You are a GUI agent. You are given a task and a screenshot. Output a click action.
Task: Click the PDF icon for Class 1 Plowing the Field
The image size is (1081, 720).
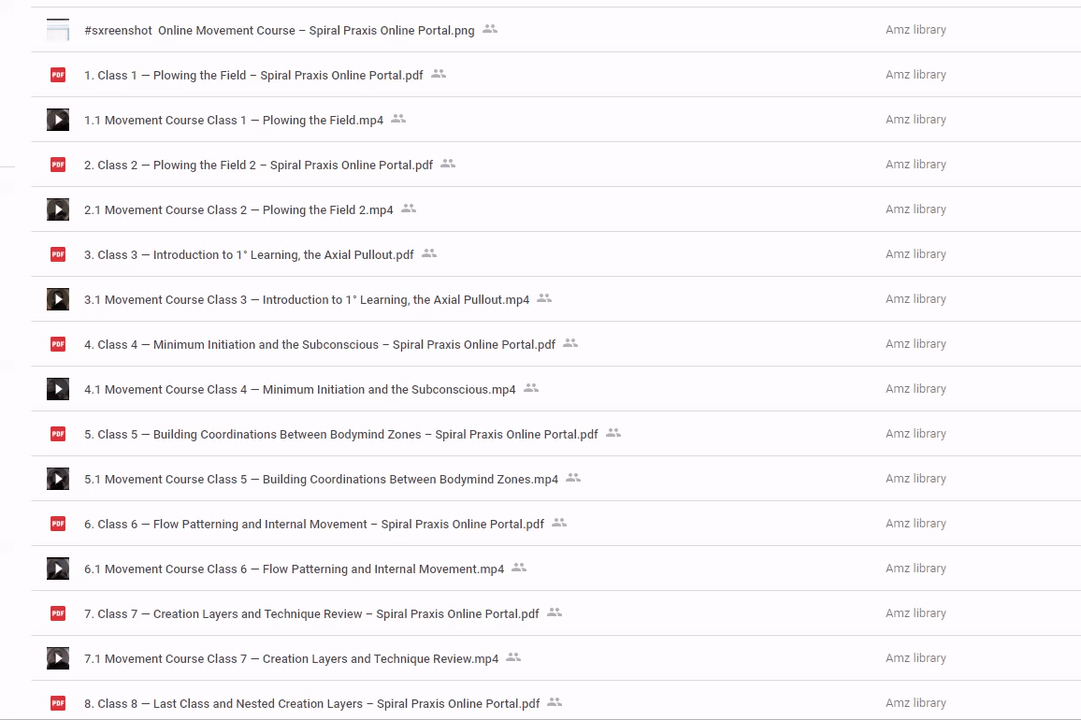[x=58, y=75]
